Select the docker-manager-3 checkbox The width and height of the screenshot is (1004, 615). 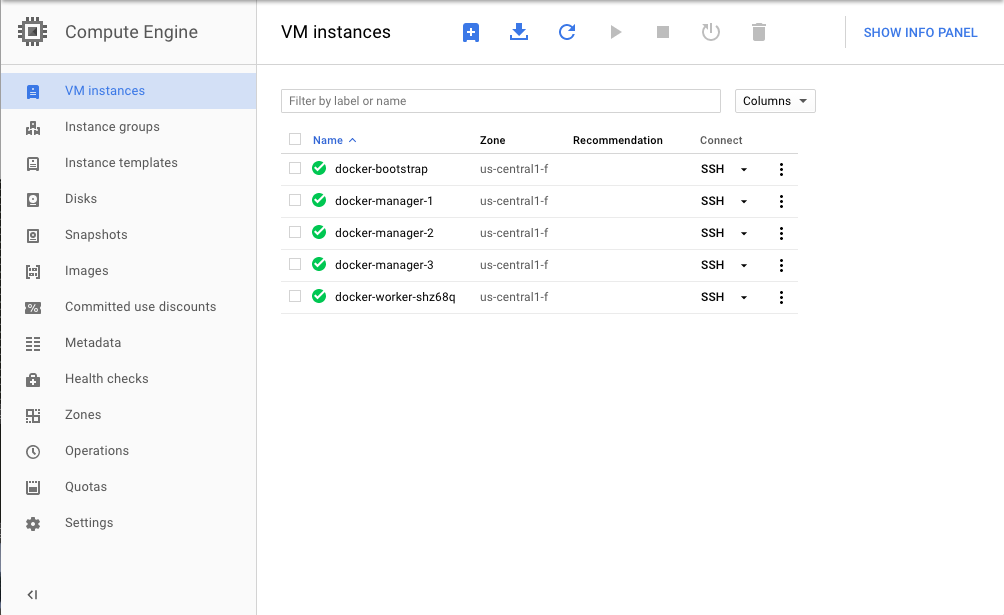[x=295, y=264]
